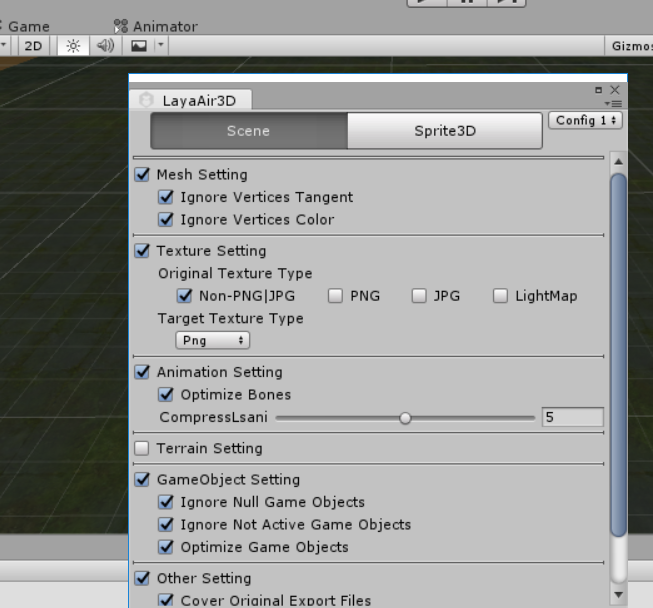Viewport: 653px width, 608px height.
Task: Open the Config 1 dropdown
Action: [x=585, y=120]
